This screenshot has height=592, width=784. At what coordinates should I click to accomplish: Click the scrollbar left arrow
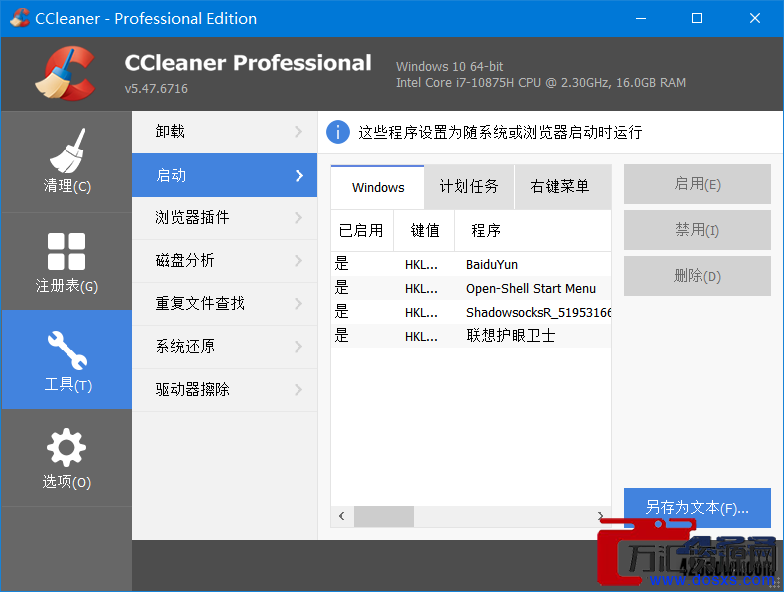point(342,516)
